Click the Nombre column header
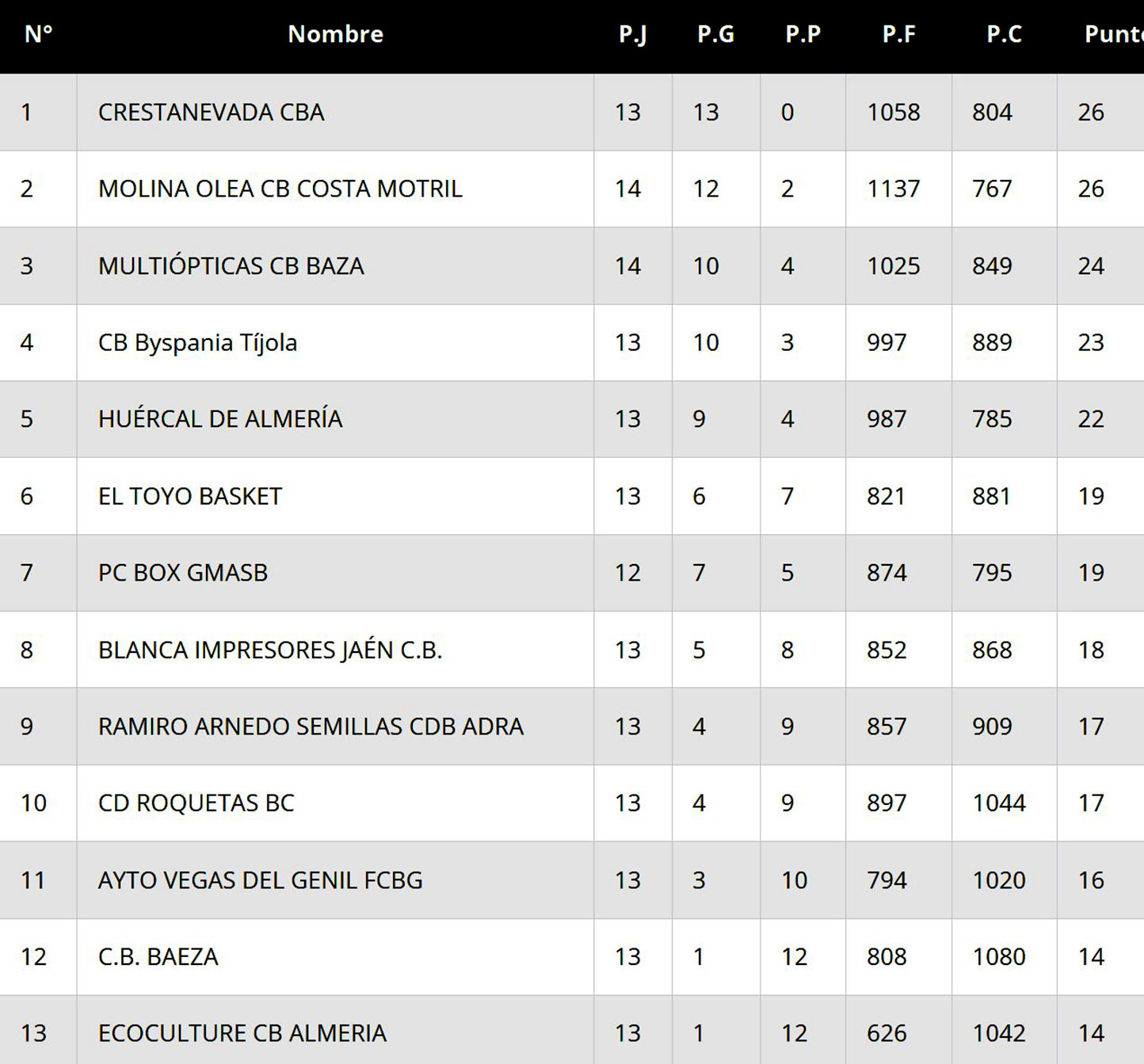Image resolution: width=1144 pixels, height=1064 pixels. point(335,34)
